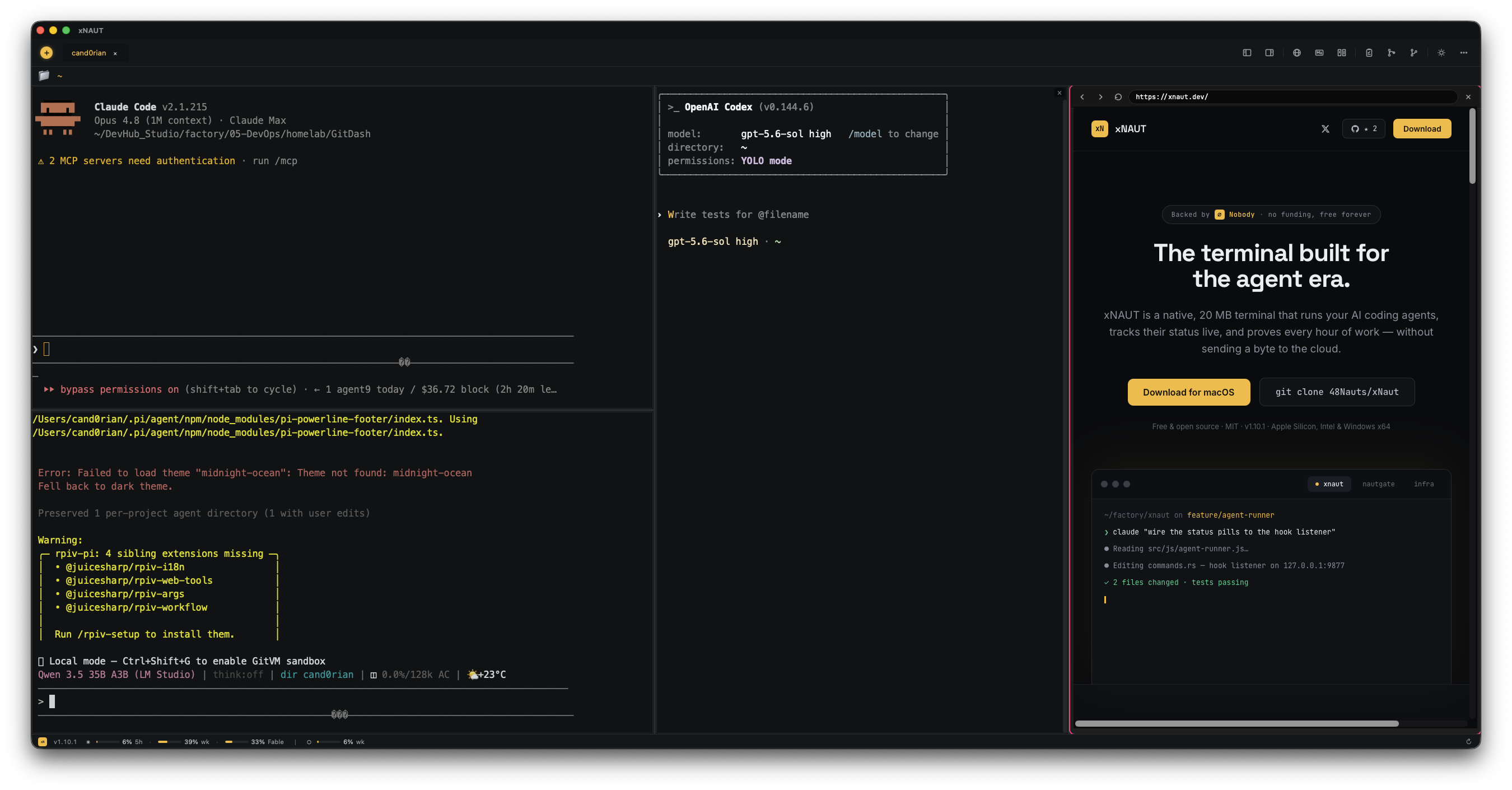
Task: Click the xN logo in status bar
Action: [42, 742]
